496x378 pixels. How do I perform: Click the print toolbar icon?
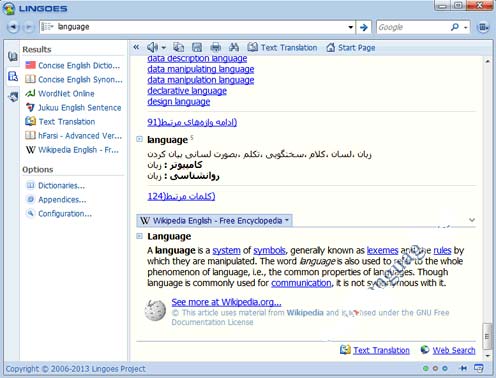(x=216, y=47)
